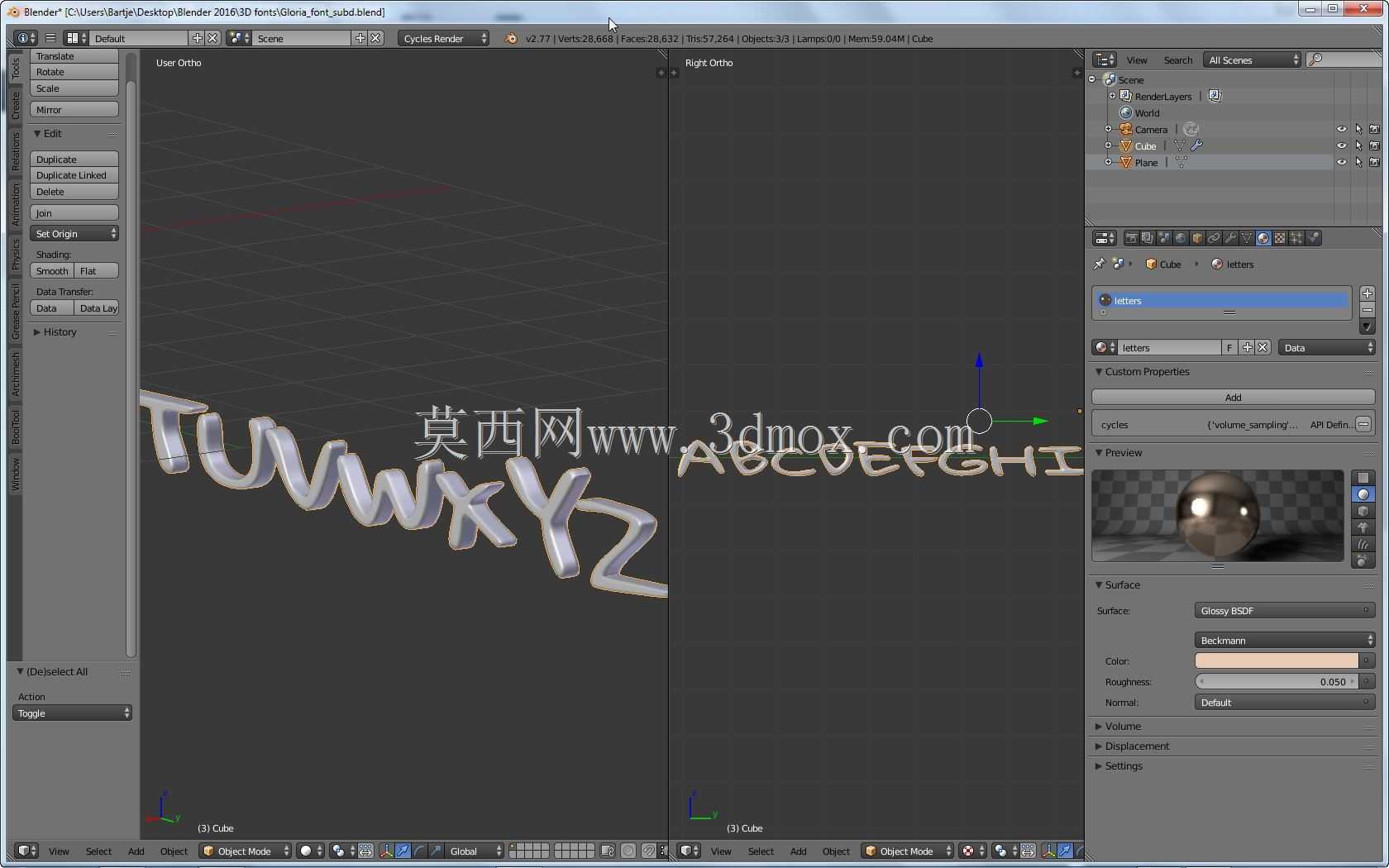The width and height of the screenshot is (1389, 868).
Task: Select hair strands preview type
Action: point(1363,544)
